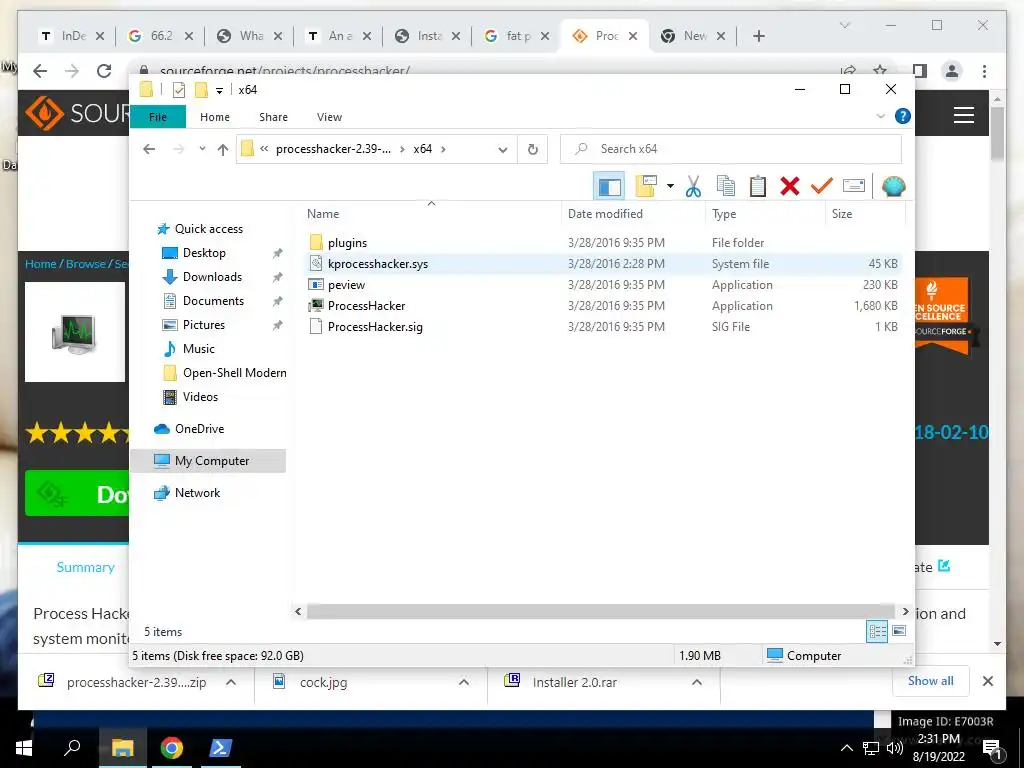This screenshot has width=1024, height=768.
Task: Select Network in navigation pane
Action: click(x=197, y=493)
